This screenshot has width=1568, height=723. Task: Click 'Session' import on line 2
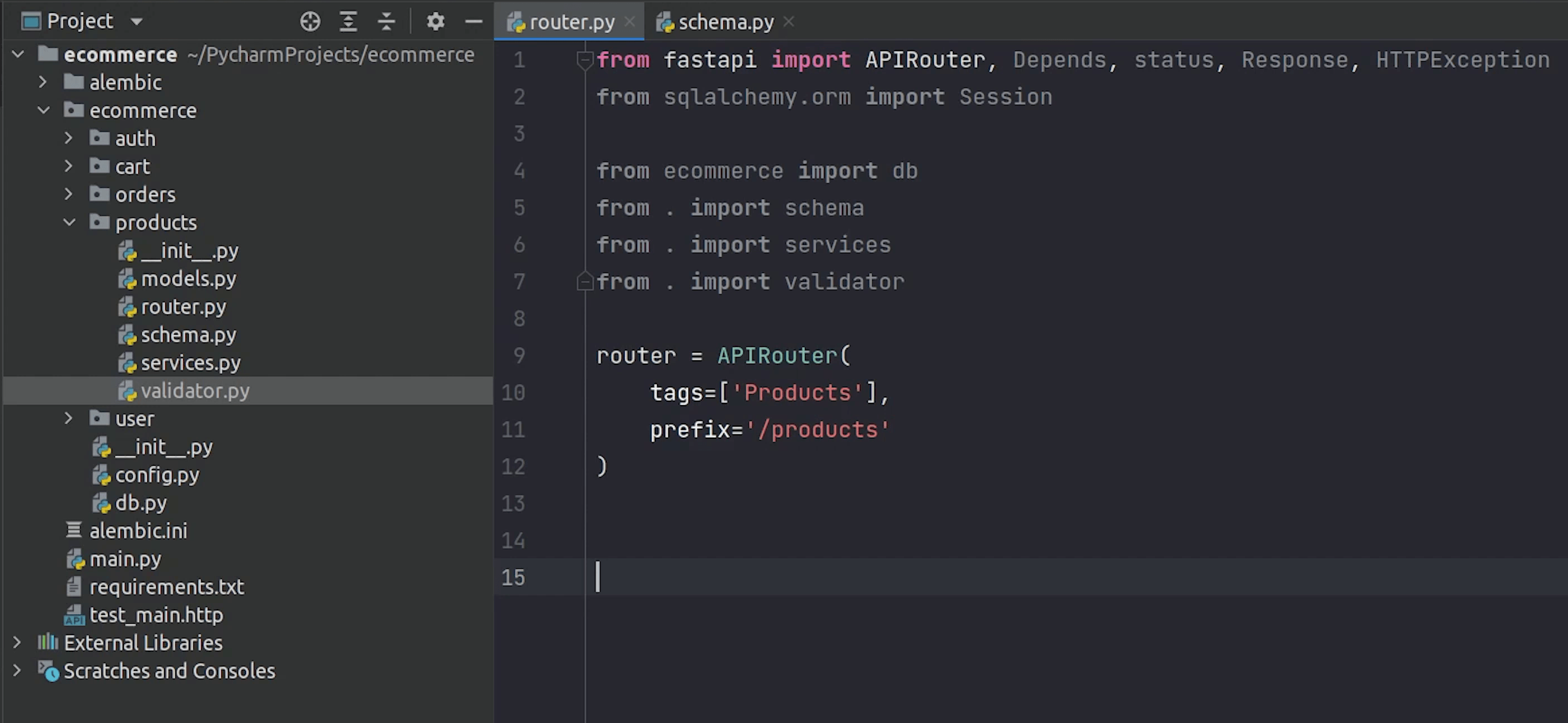point(1006,97)
